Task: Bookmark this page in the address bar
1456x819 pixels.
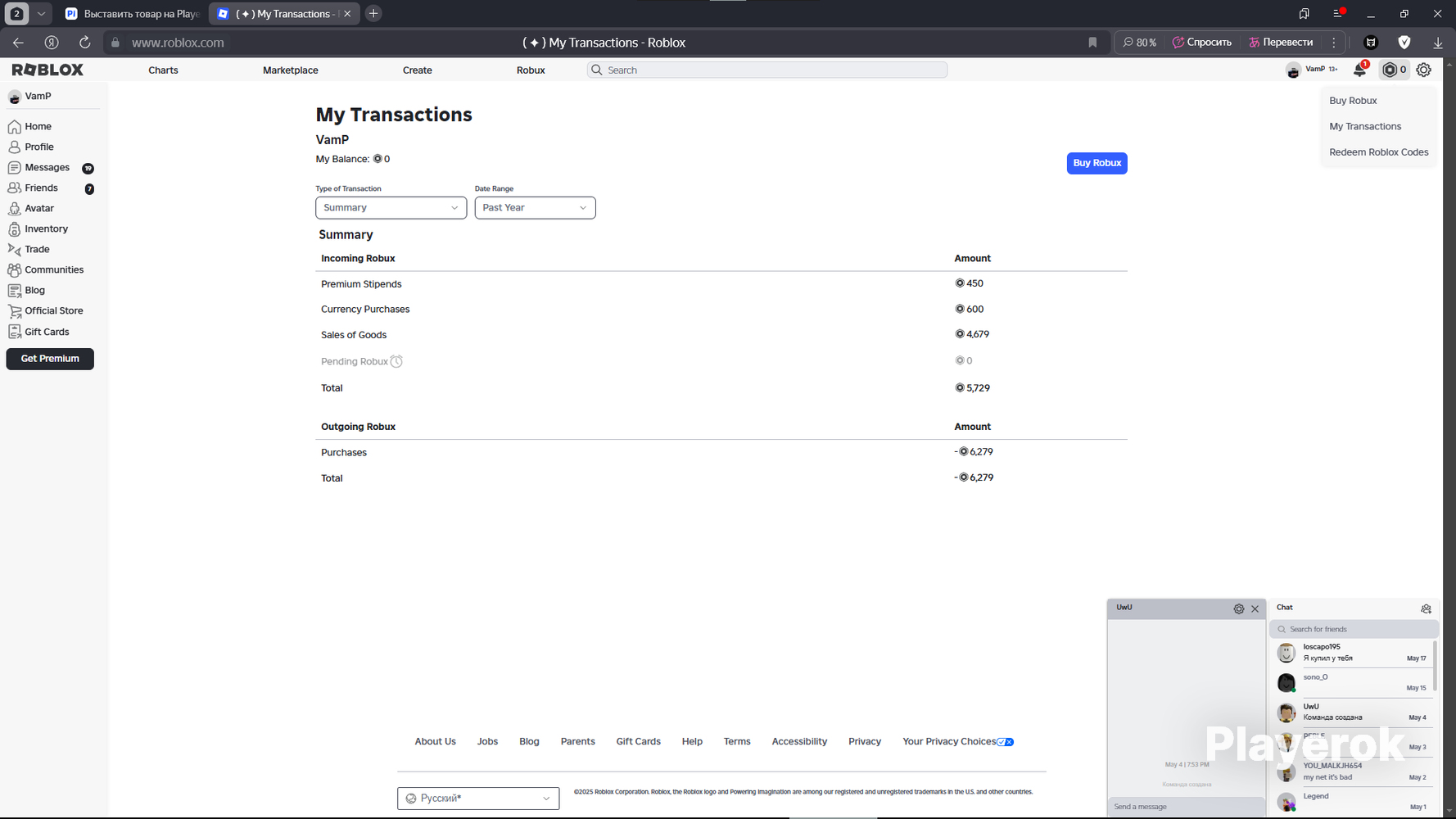Action: 1092,43
